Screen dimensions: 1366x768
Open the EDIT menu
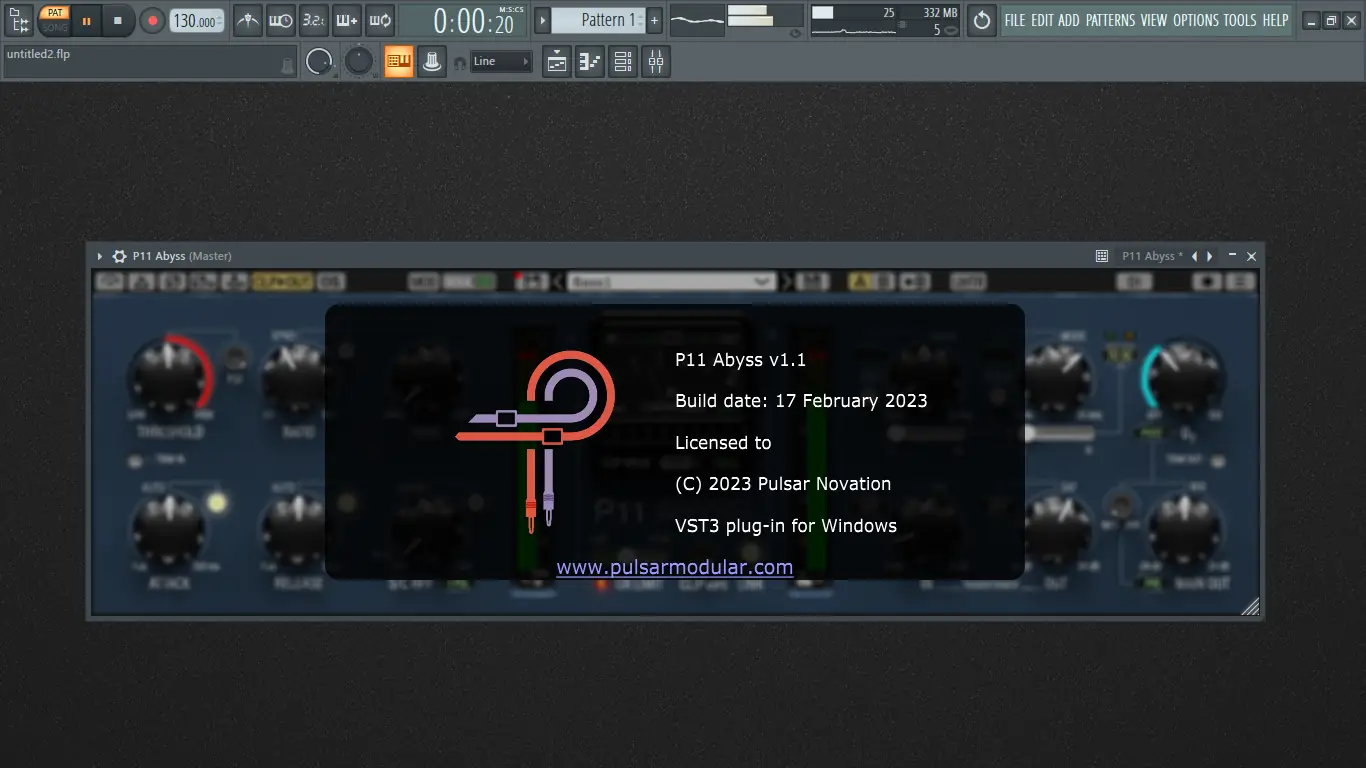tap(1043, 20)
